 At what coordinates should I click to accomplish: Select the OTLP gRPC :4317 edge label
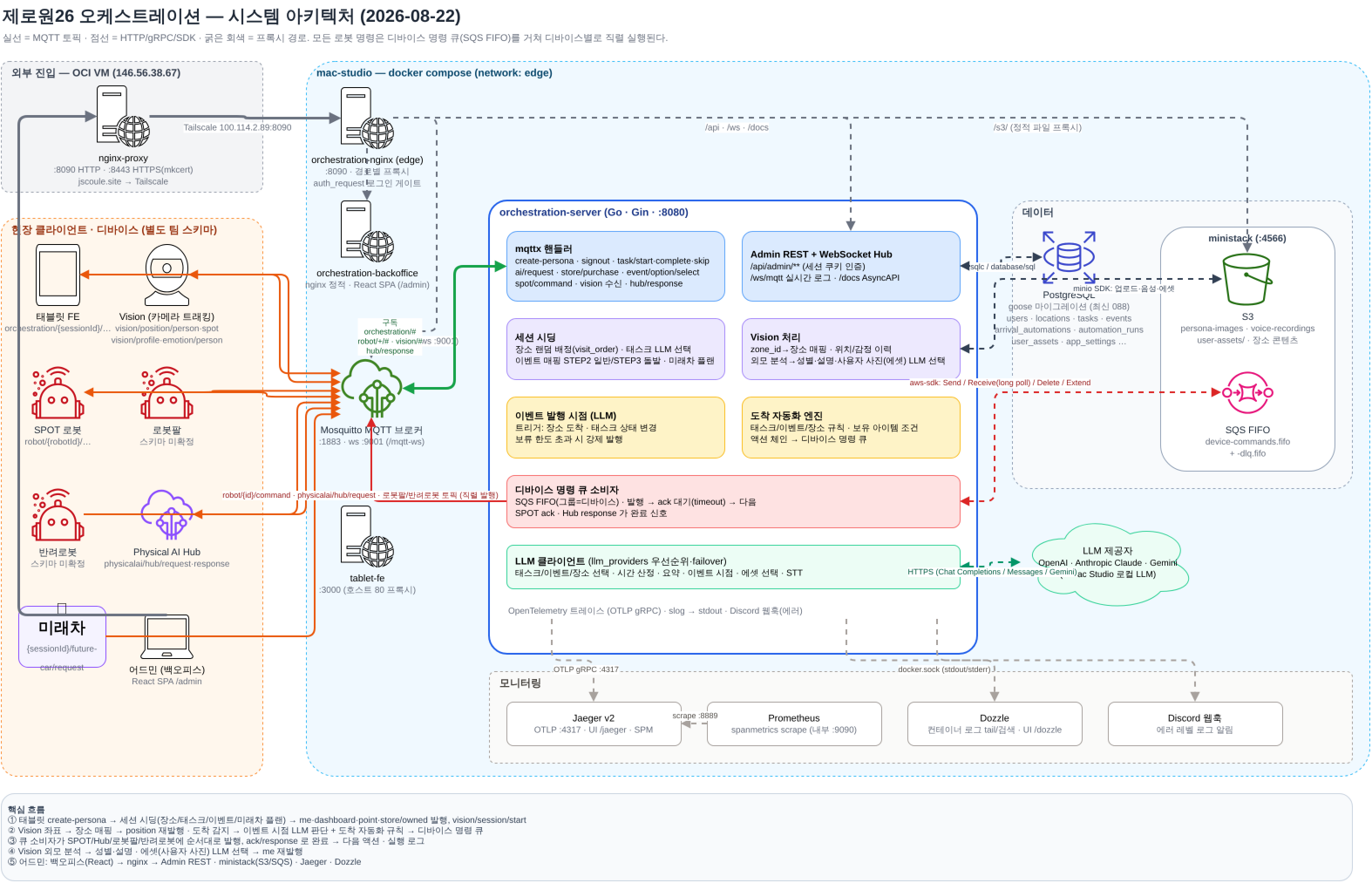(586, 669)
